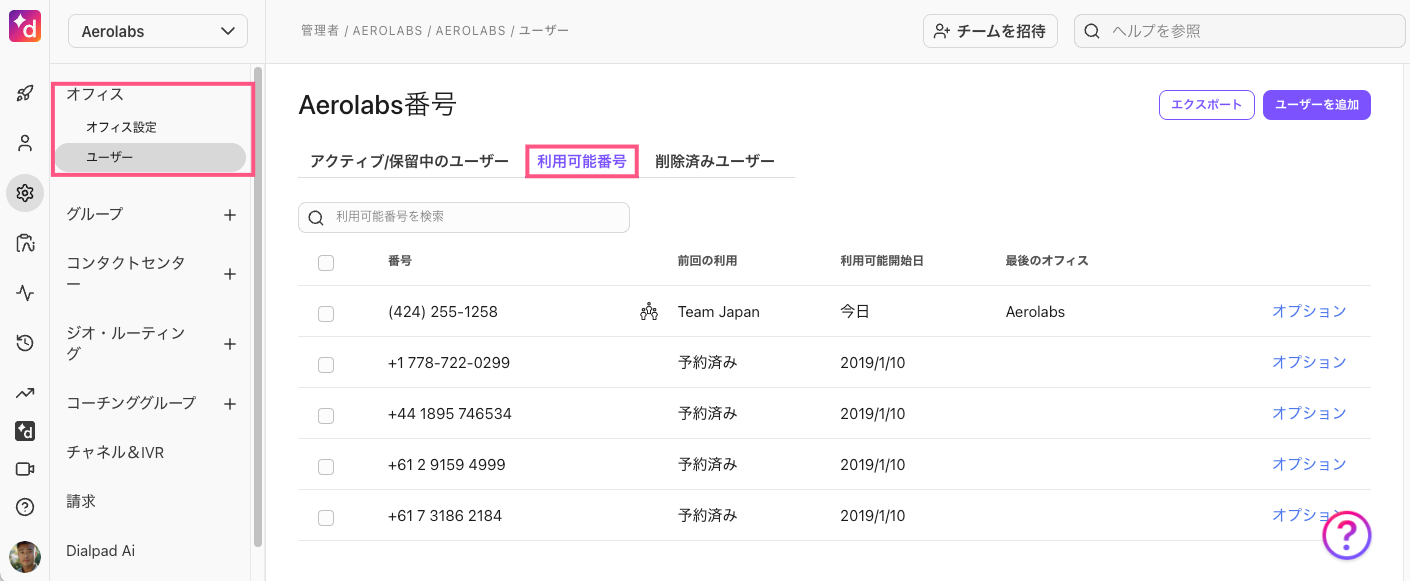Switch to 削除済みユーザー tab
The image size is (1410, 581).
(715, 161)
